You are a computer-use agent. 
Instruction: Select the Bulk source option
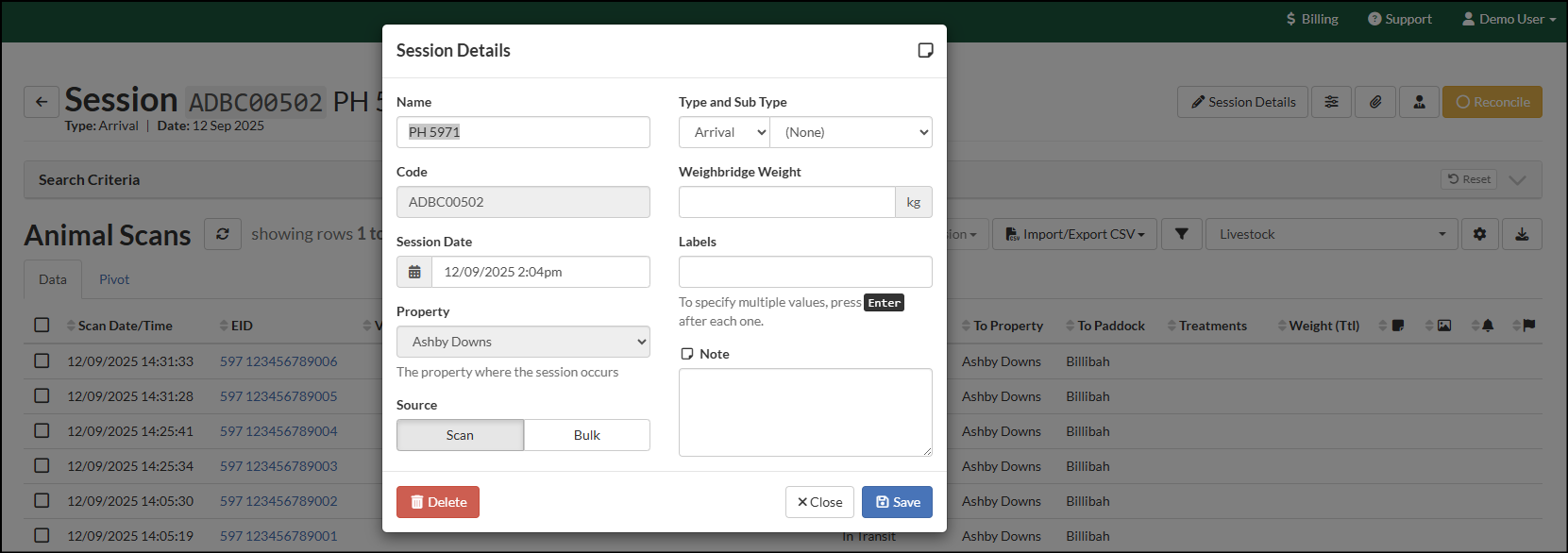pyautogui.click(x=586, y=435)
